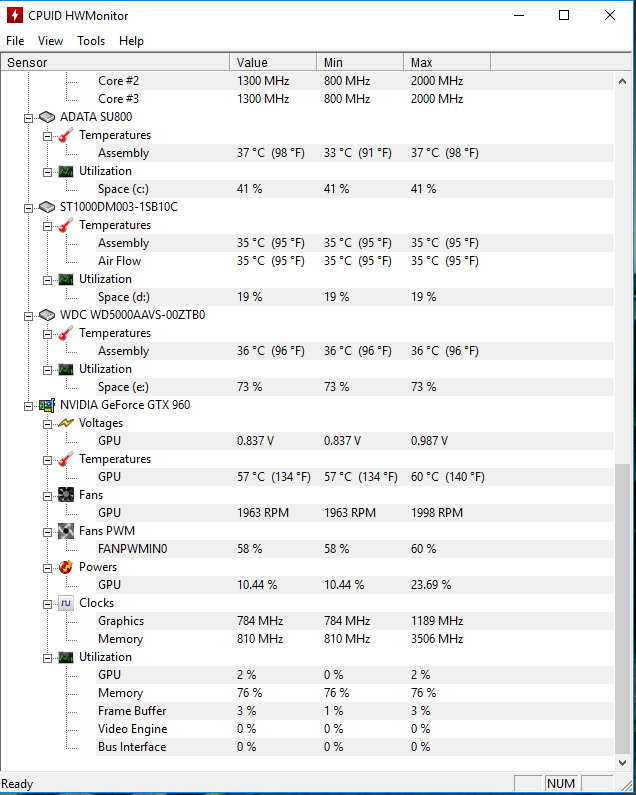This screenshot has width=636, height=795.
Task: Open the Tools menu
Action: (91, 41)
